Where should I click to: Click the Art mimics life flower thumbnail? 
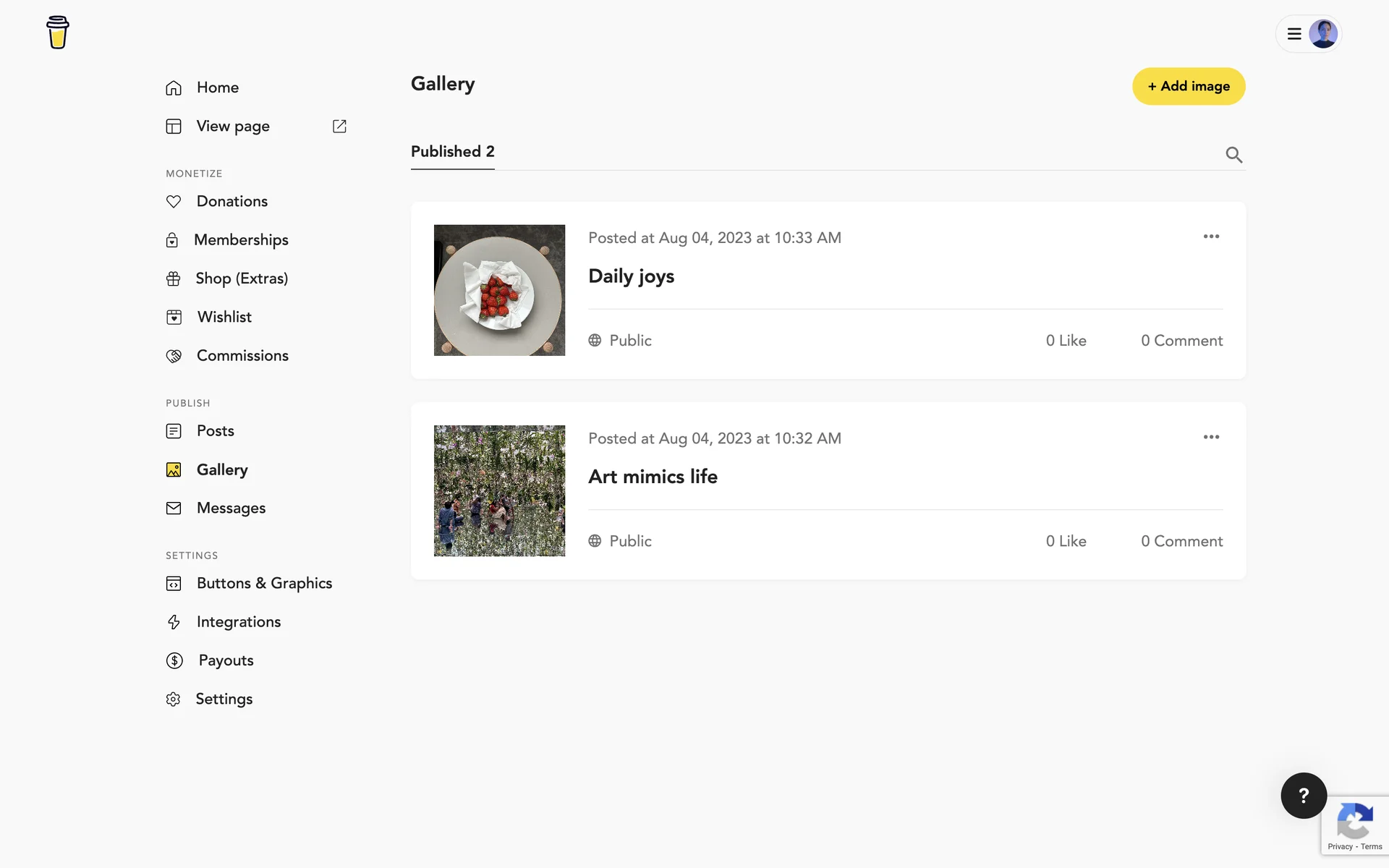click(499, 490)
